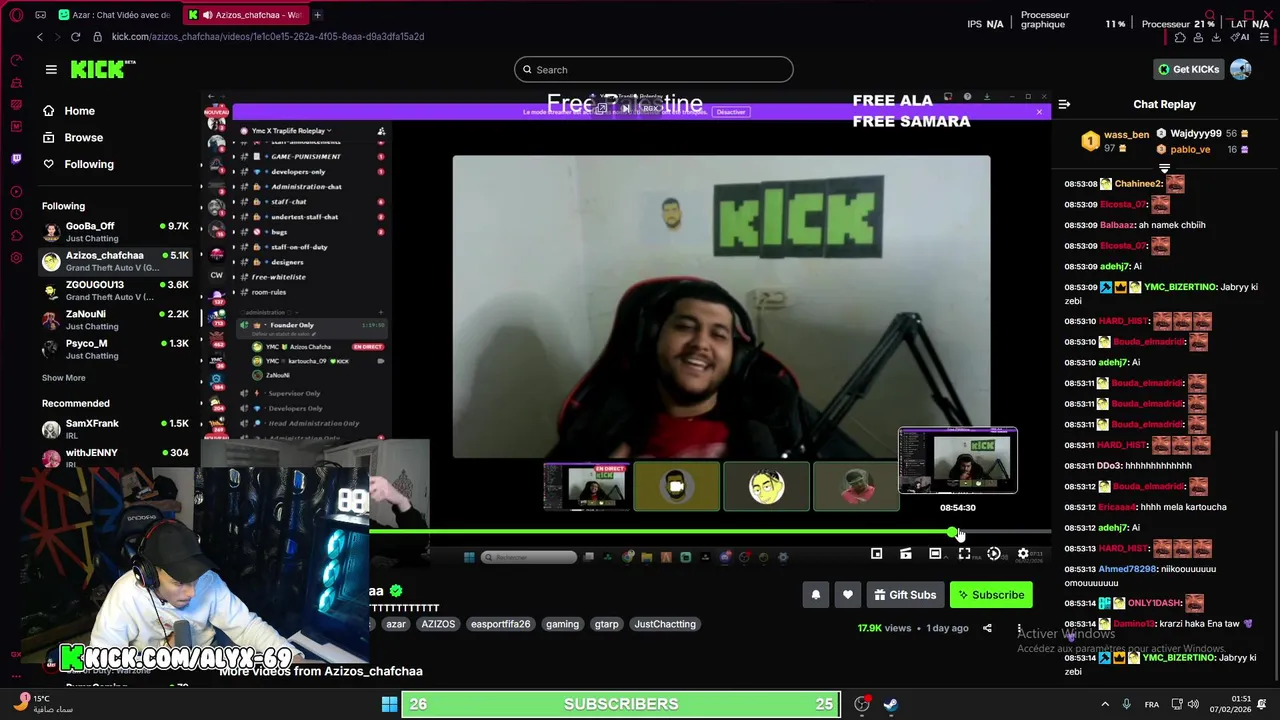Seek on the video progress bar
Viewport: 1280px width, 720px height.
pos(710,532)
